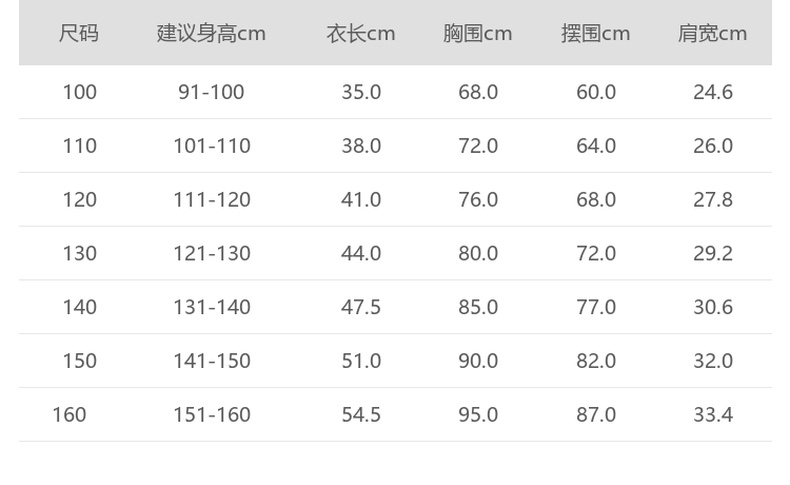Image resolution: width=790 pixels, height=485 pixels.
Task: Click the 101-110 height range cell
Action: pyautogui.click(x=211, y=146)
